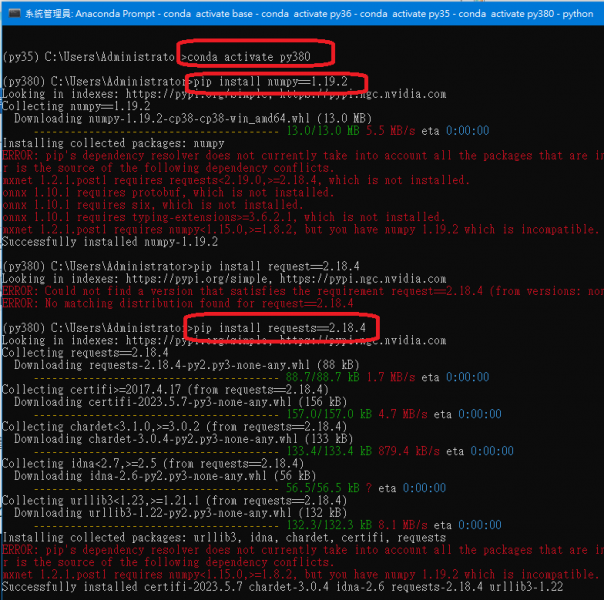
Task: Click the '(py35)' environment prompt
Action: click(x=22, y=56)
